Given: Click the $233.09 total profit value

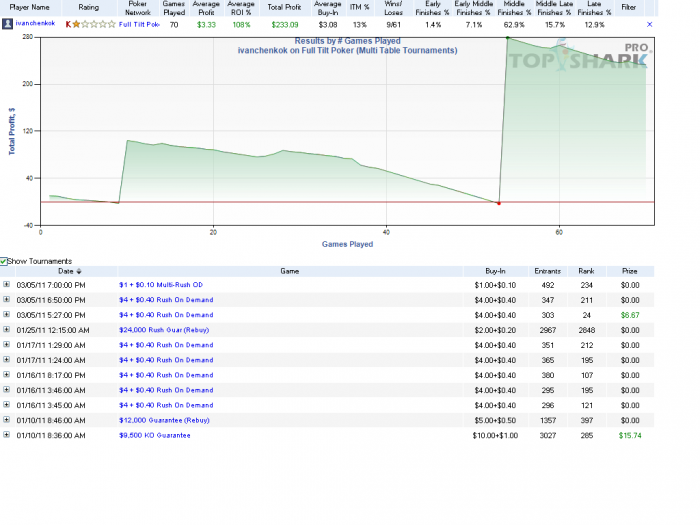Looking at the screenshot, I should 285,25.
